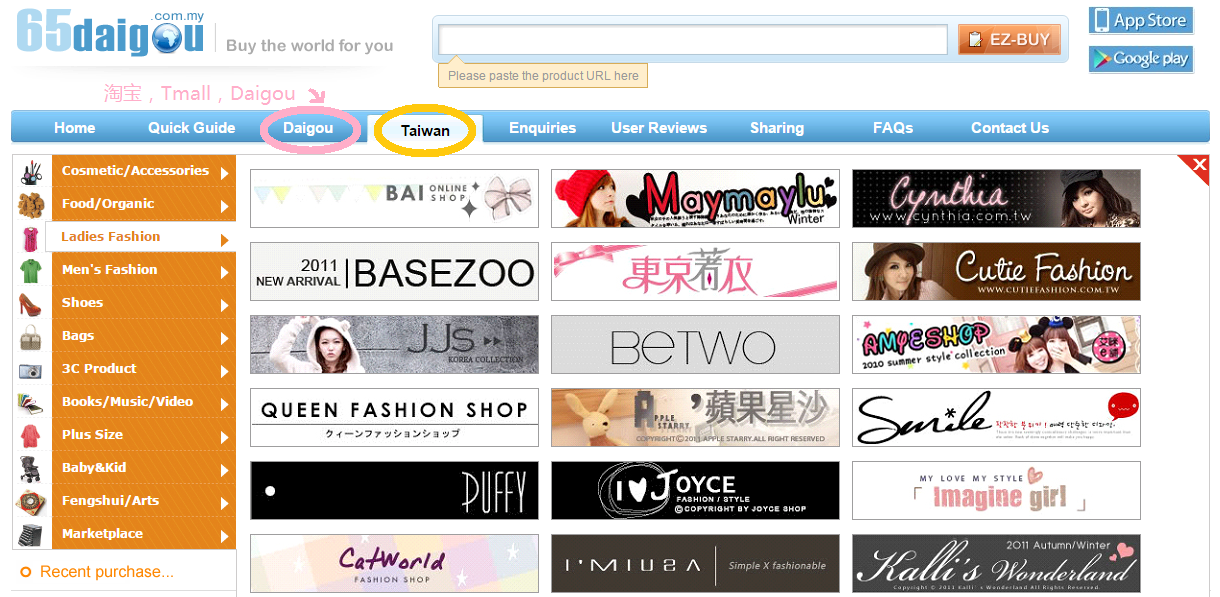
Task: Click the pink dress icon beside Ladies Fashion
Action: point(30,238)
